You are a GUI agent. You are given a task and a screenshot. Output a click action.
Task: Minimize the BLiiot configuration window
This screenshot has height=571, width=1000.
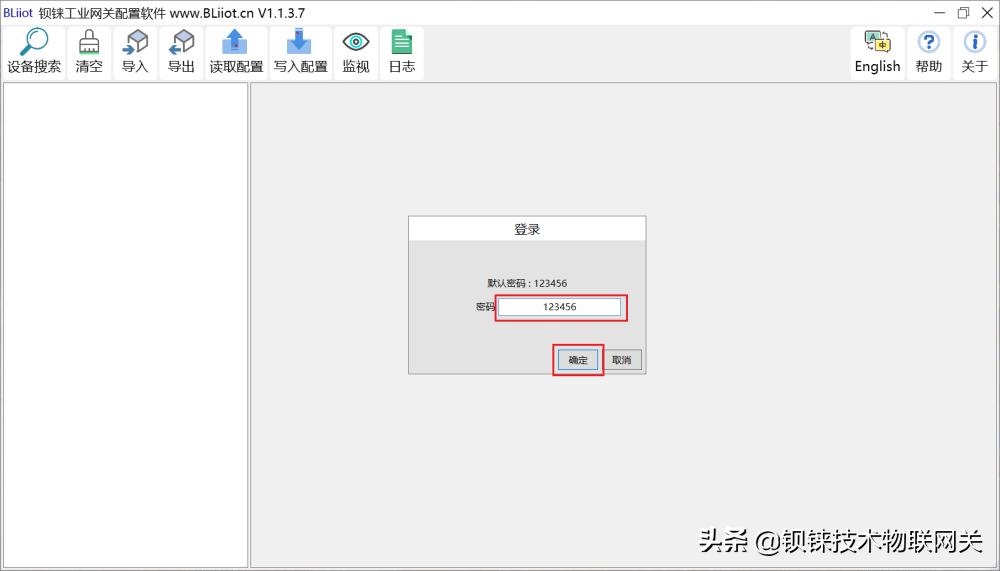tap(939, 13)
